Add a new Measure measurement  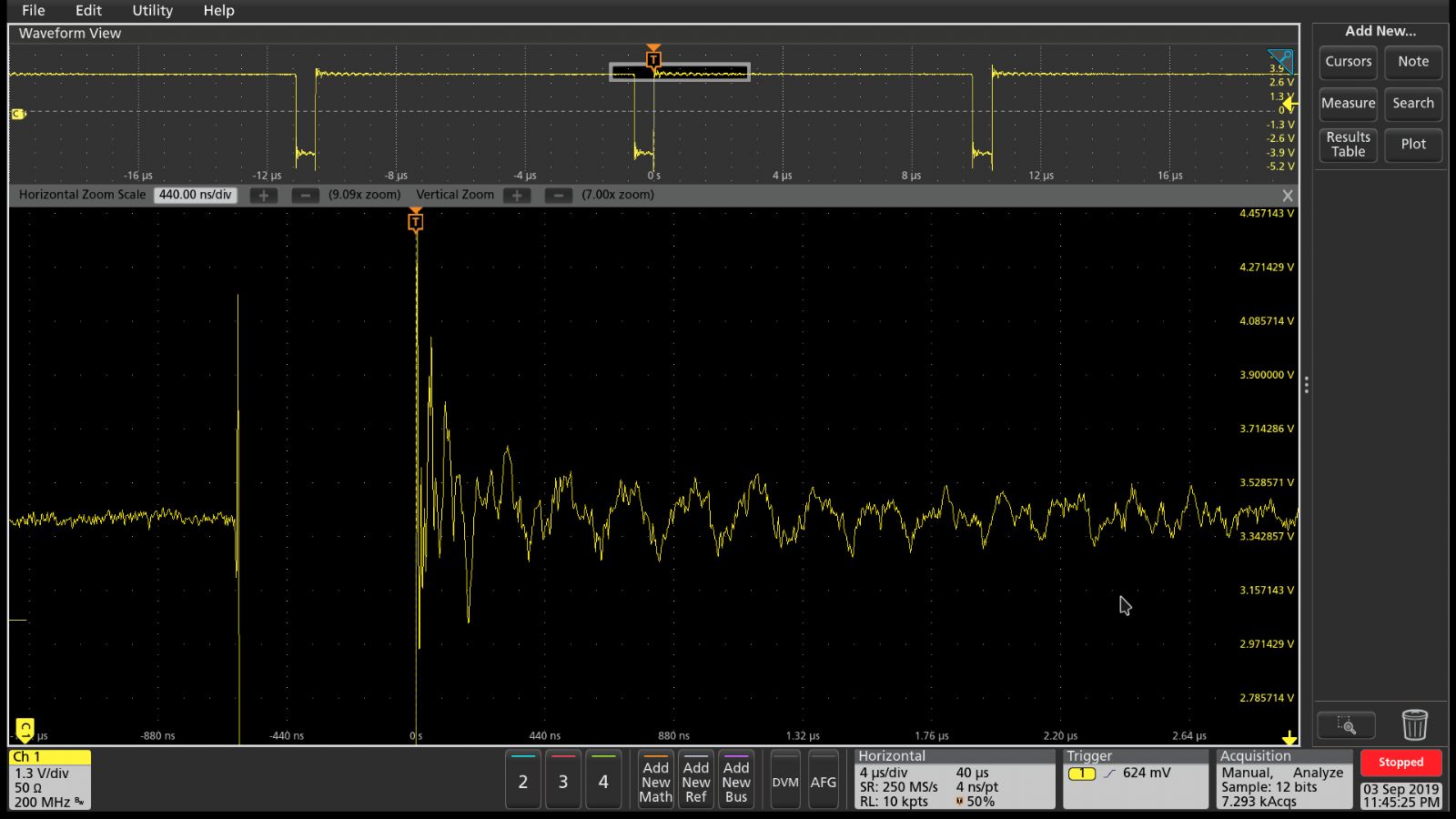click(x=1348, y=103)
